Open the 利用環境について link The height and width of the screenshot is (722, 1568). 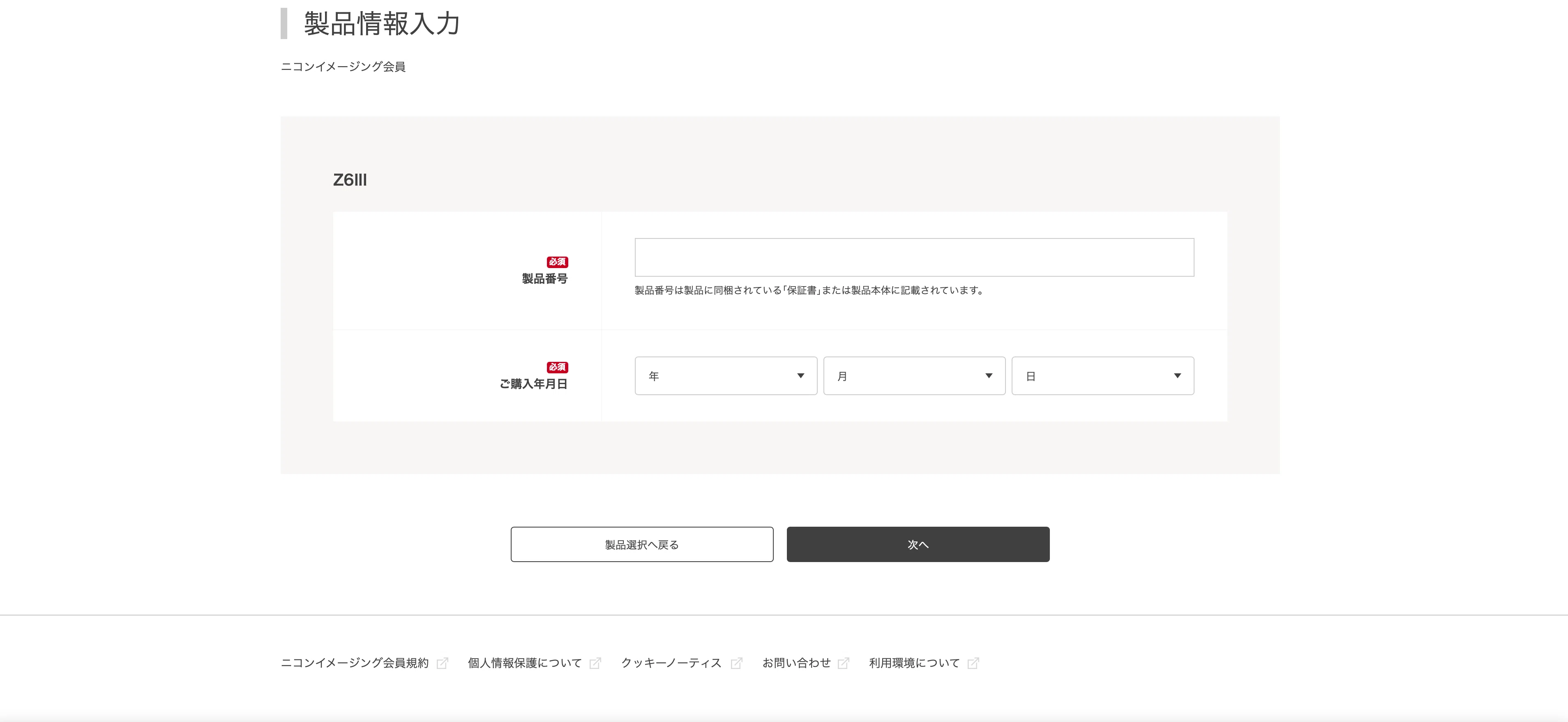tap(914, 663)
